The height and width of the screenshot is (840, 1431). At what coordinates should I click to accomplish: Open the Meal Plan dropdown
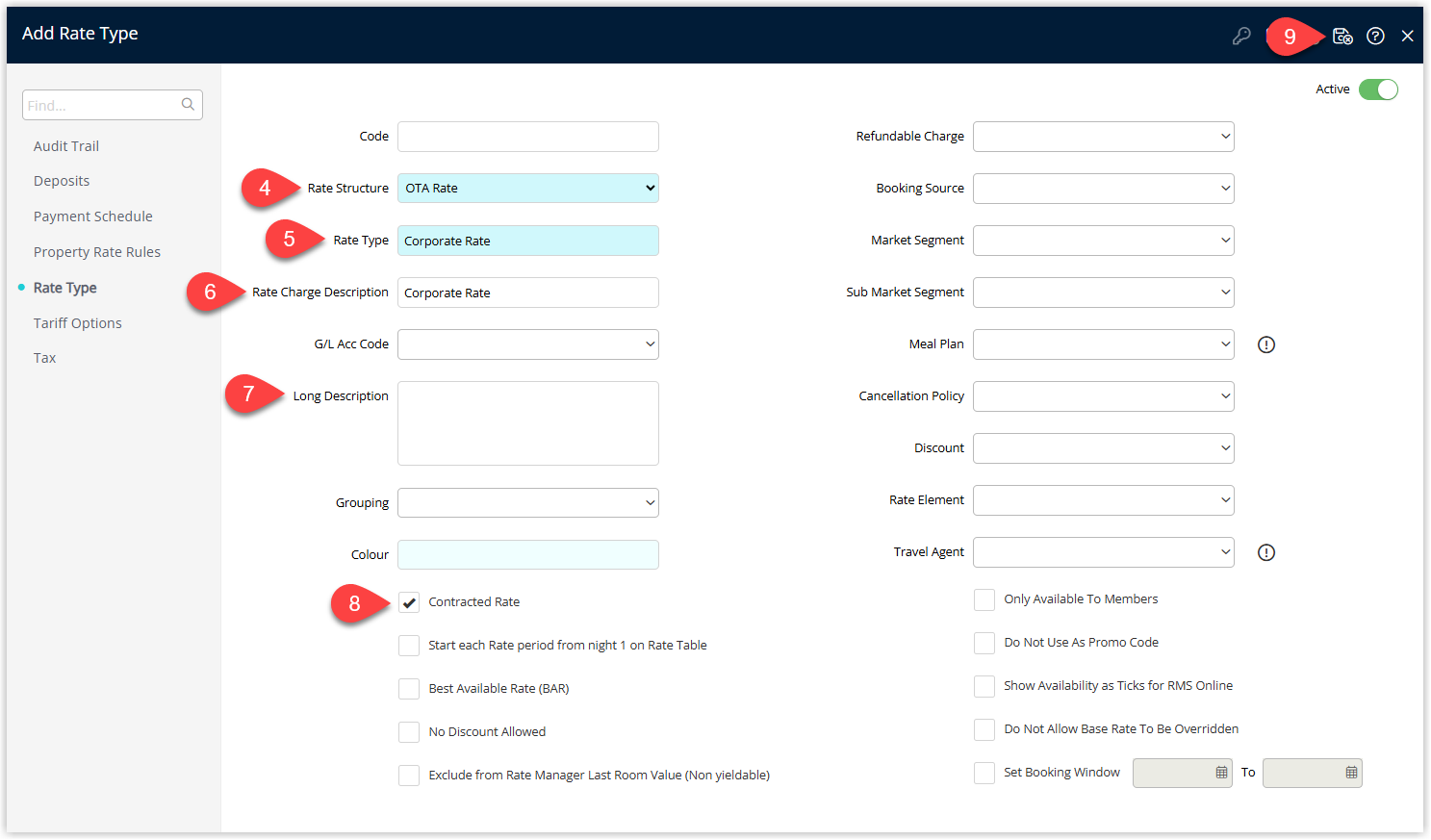[x=1104, y=344]
